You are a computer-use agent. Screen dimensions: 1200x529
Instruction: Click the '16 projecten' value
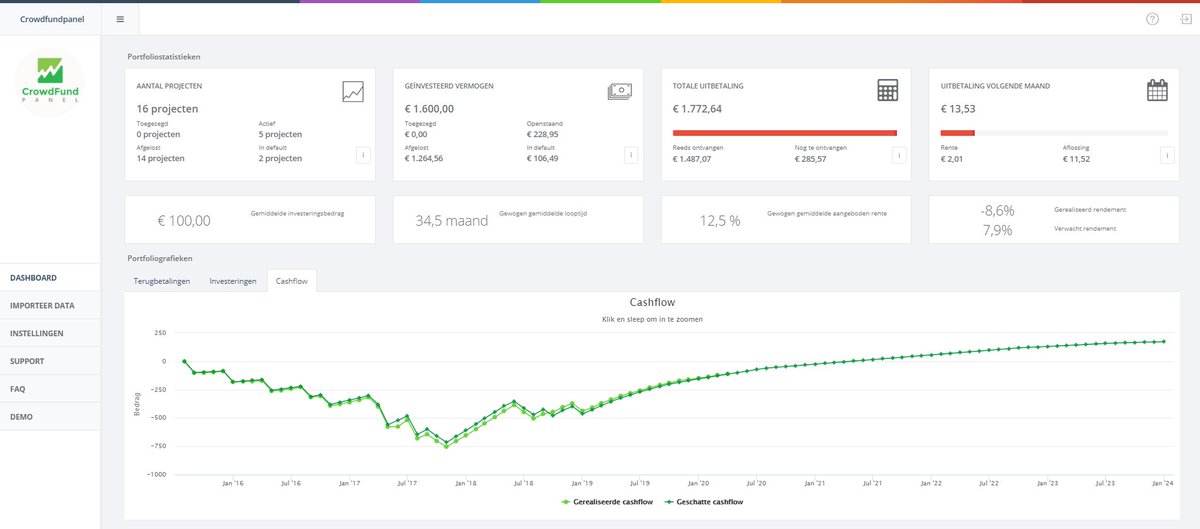click(167, 109)
